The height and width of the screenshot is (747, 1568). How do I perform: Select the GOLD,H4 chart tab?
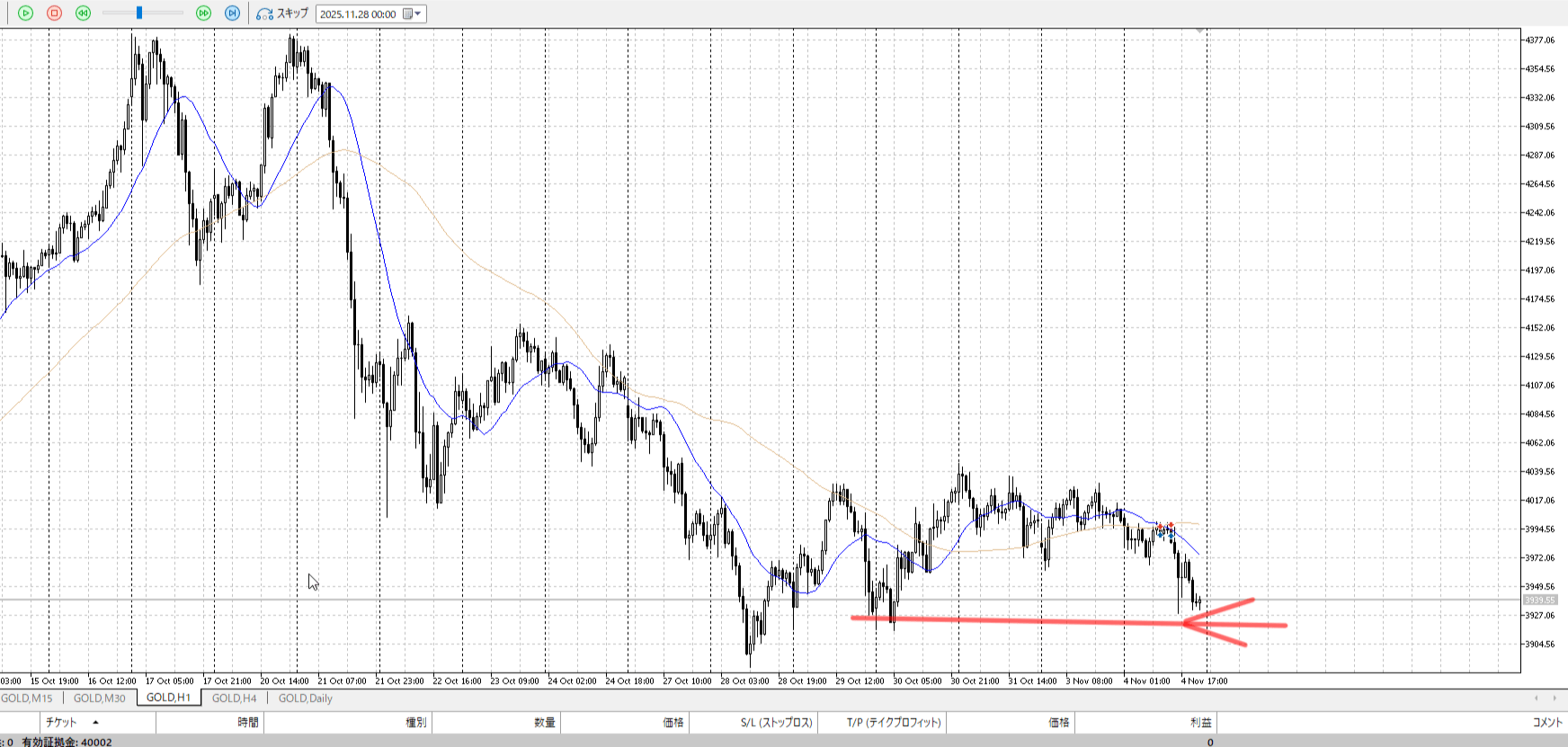tap(234, 698)
